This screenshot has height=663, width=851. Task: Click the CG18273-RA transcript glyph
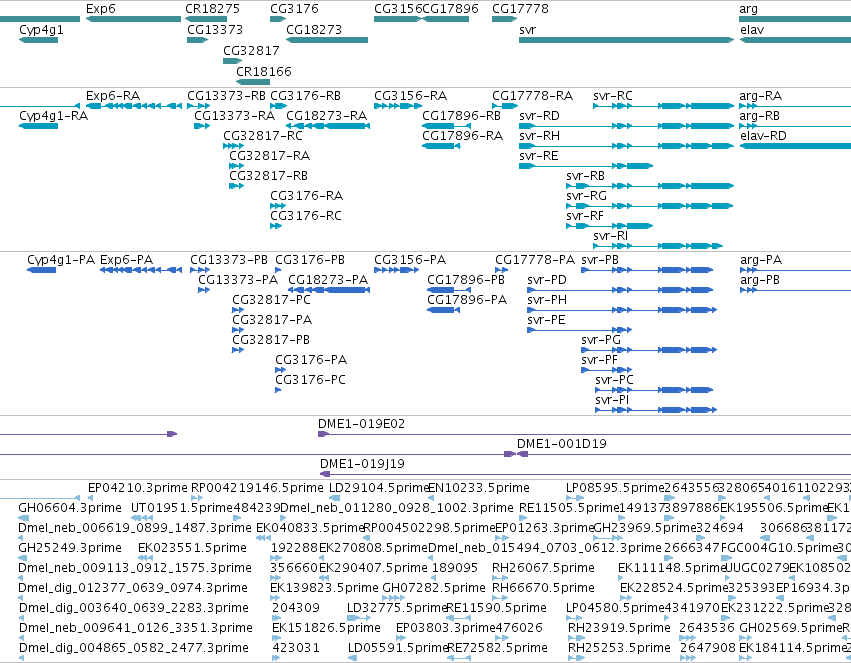point(328,126)
